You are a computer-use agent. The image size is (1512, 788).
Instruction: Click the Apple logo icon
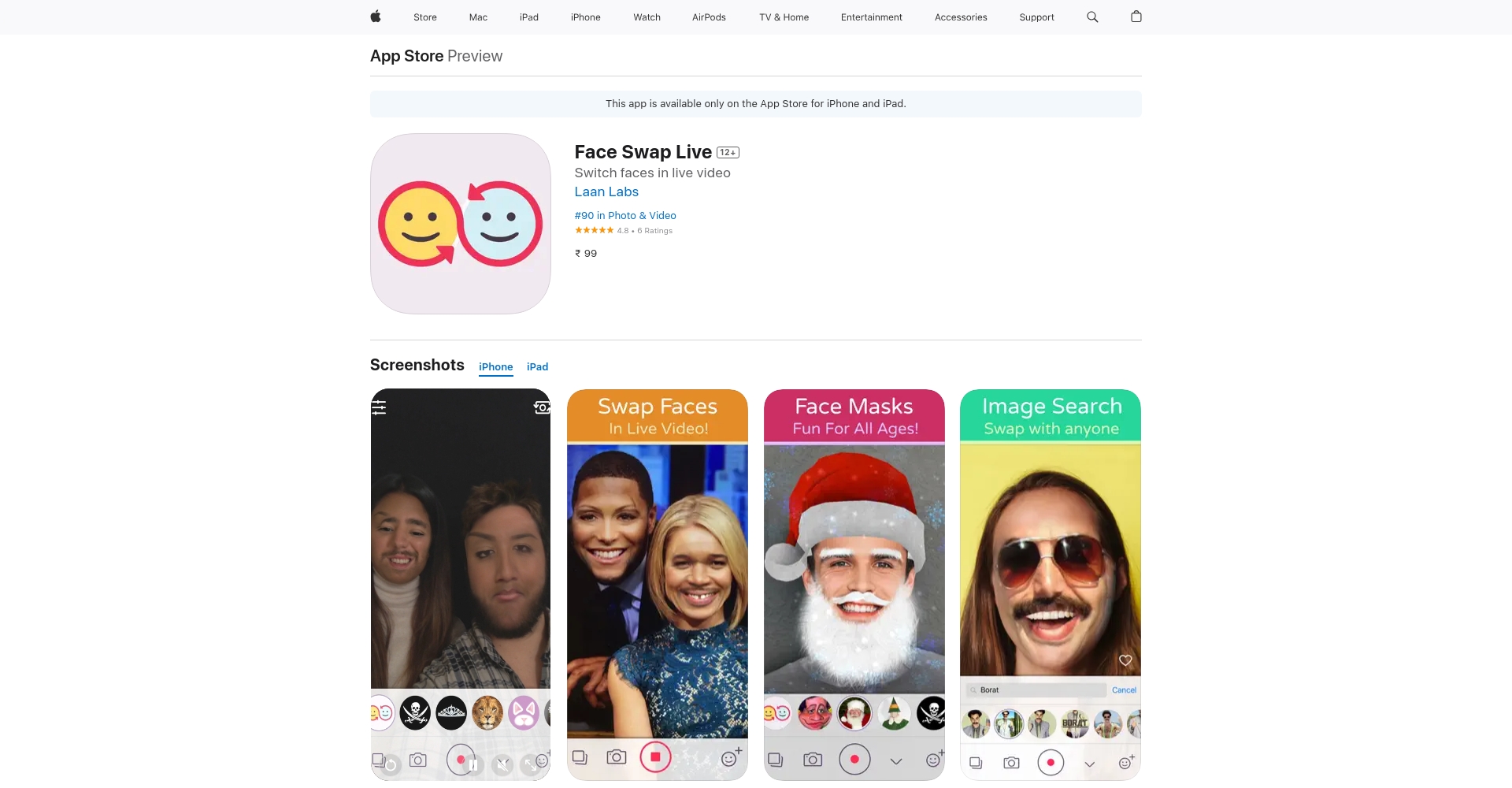[376, 17]
